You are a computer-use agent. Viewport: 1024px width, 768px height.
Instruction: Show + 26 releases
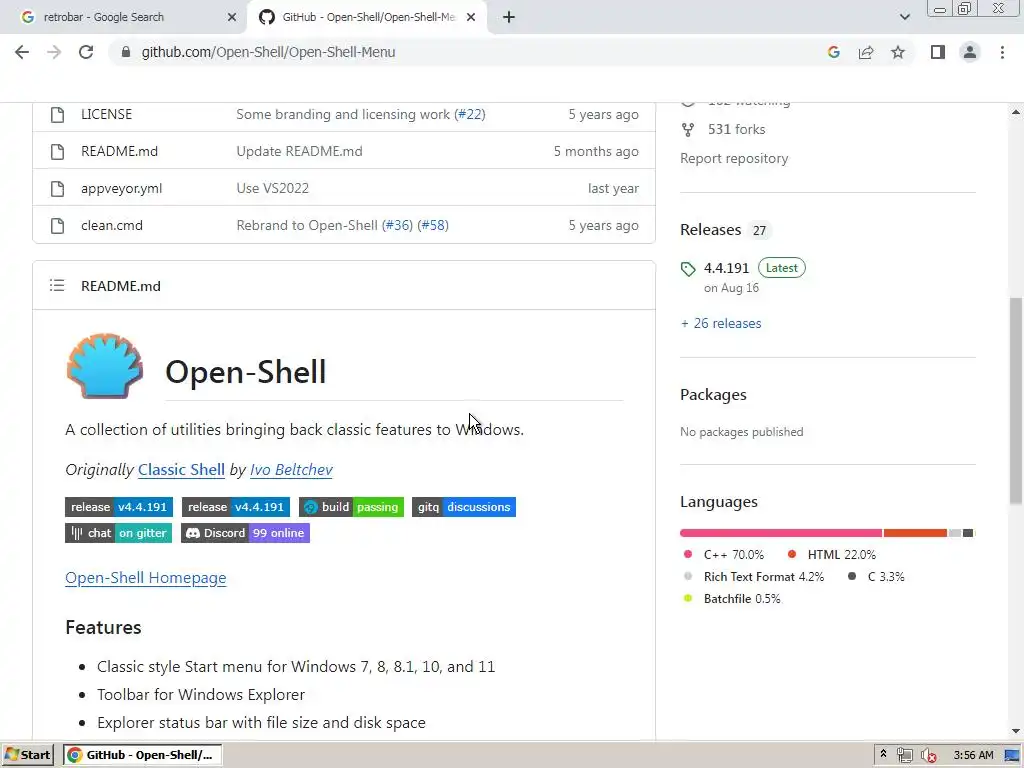coord(721,323)
